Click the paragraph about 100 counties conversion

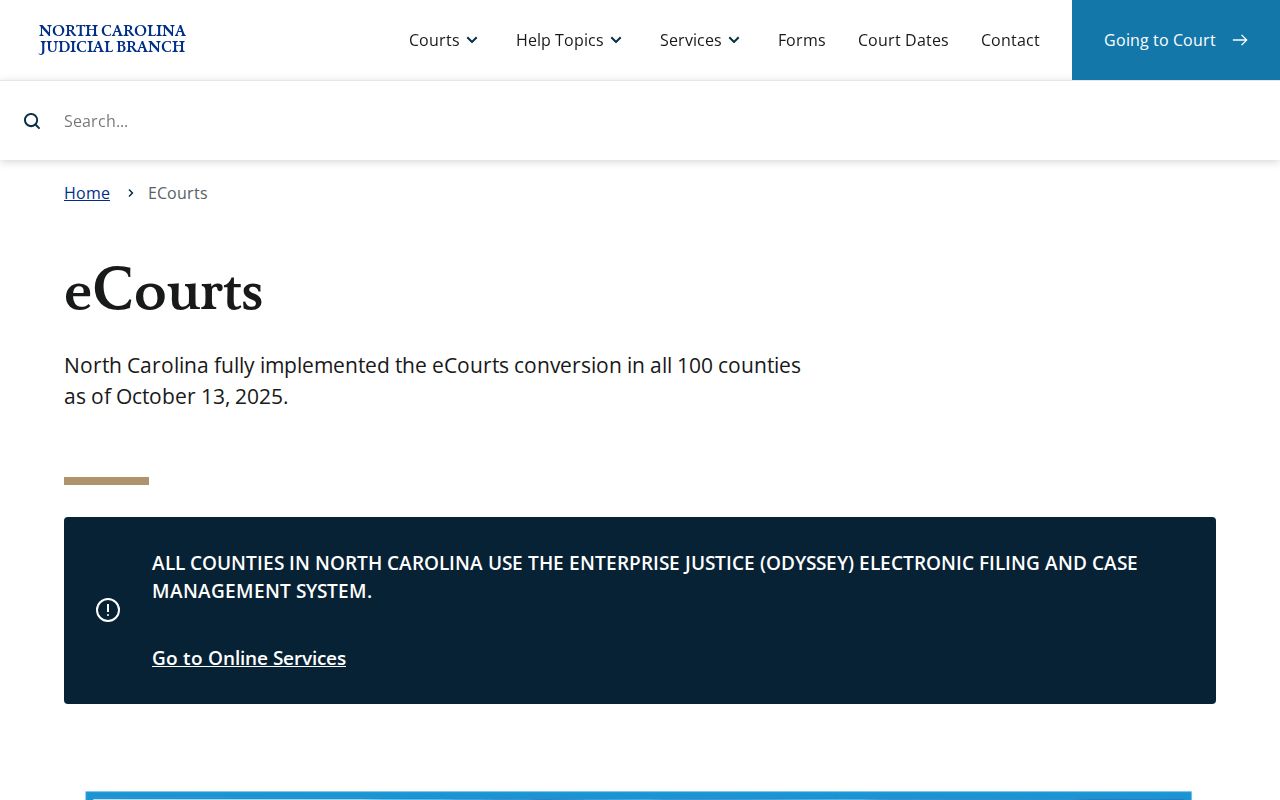(x=432, y=381)
